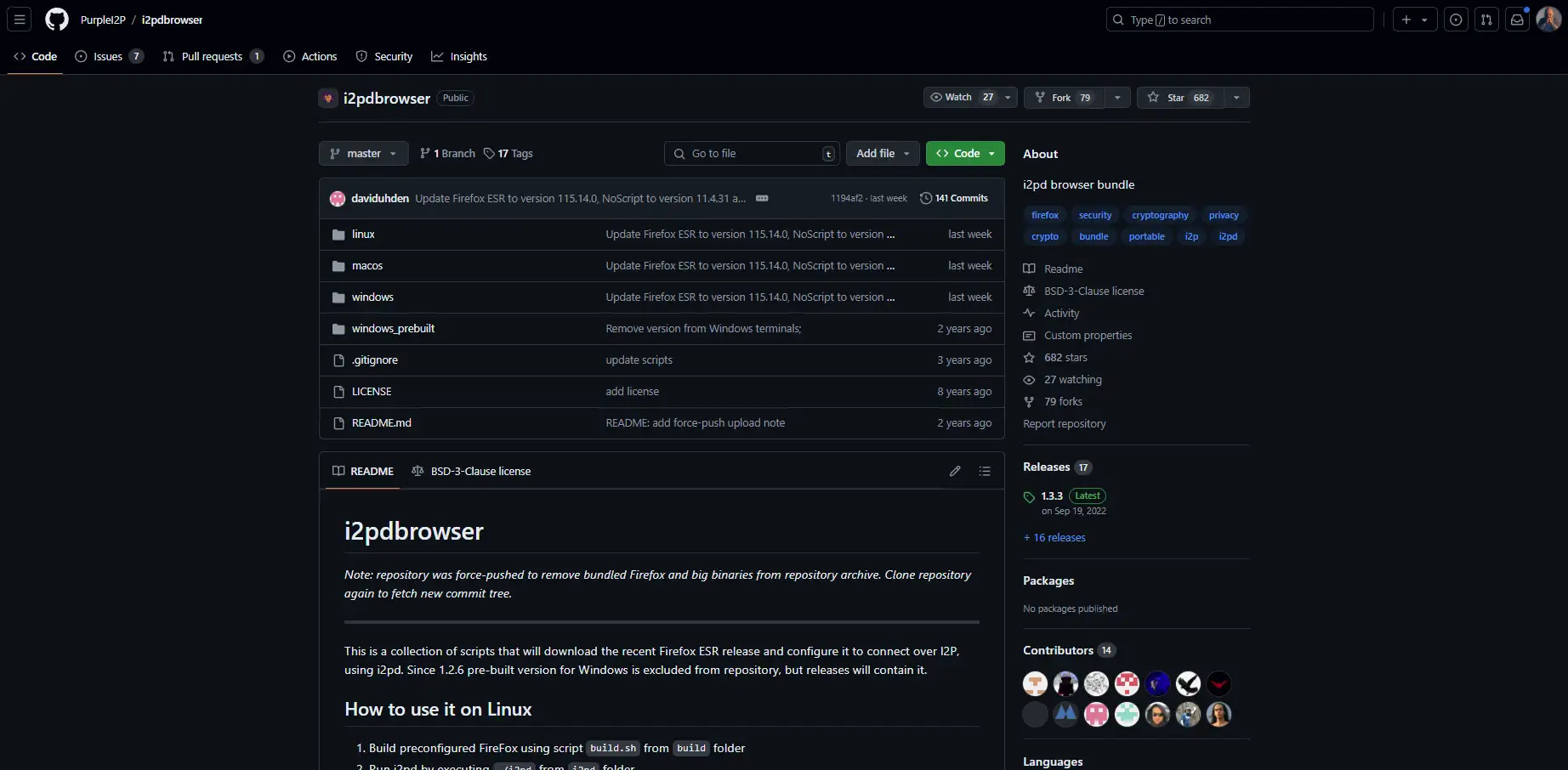Edit the README with the pencil icon
Image resolution: width=1568 pixels, height=770 pixels.
click(955, 471)
